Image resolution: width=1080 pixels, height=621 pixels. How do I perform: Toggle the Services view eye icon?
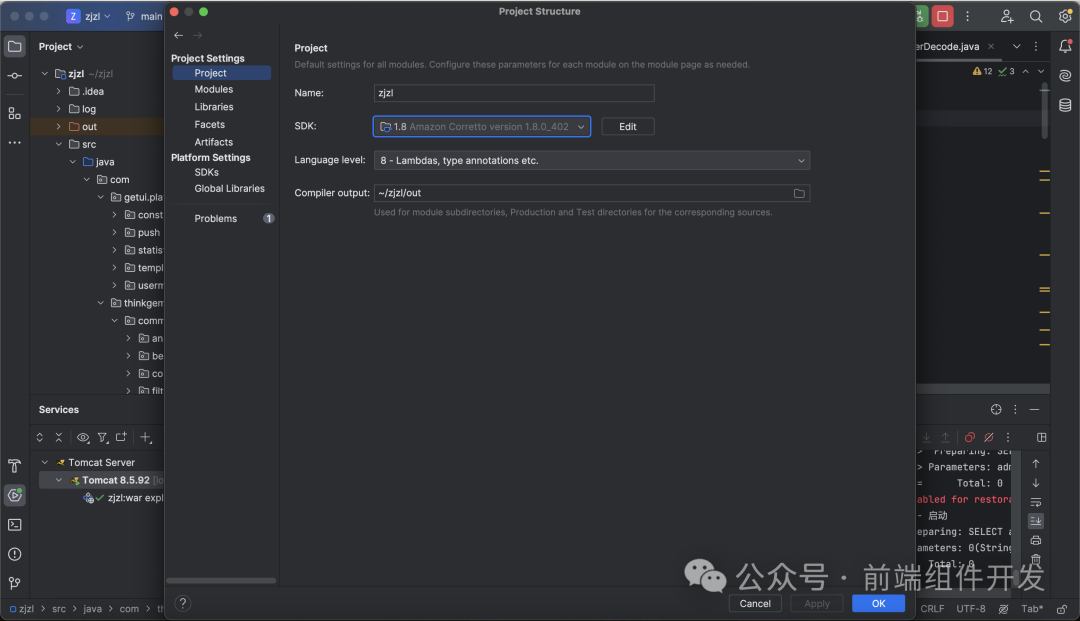(x=83, y=437)
